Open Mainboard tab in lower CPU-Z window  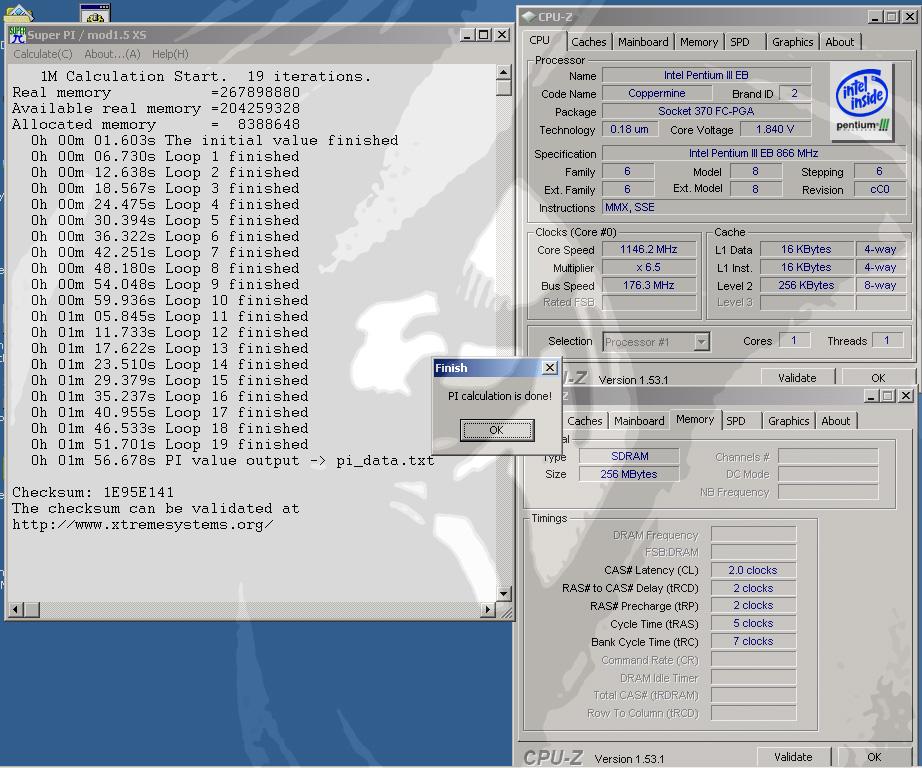tap(639, 421)
